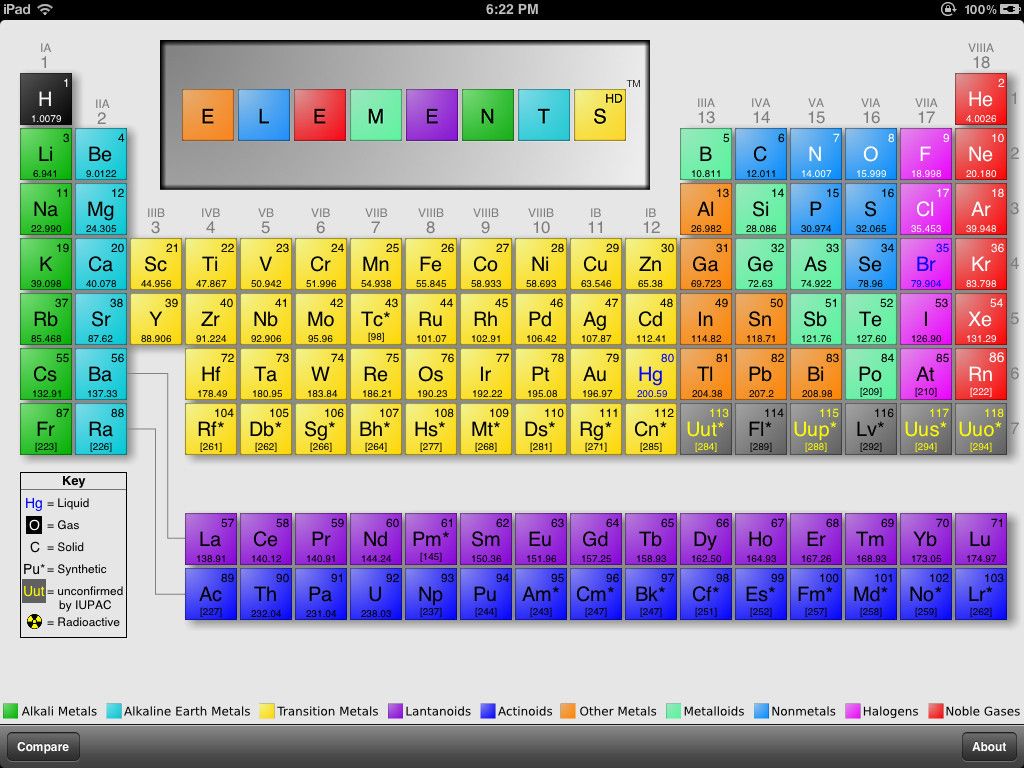Screen dimensions: 1024x768
Task: Tap the Lantanoids legend label
Action: (x=438, y=711)
